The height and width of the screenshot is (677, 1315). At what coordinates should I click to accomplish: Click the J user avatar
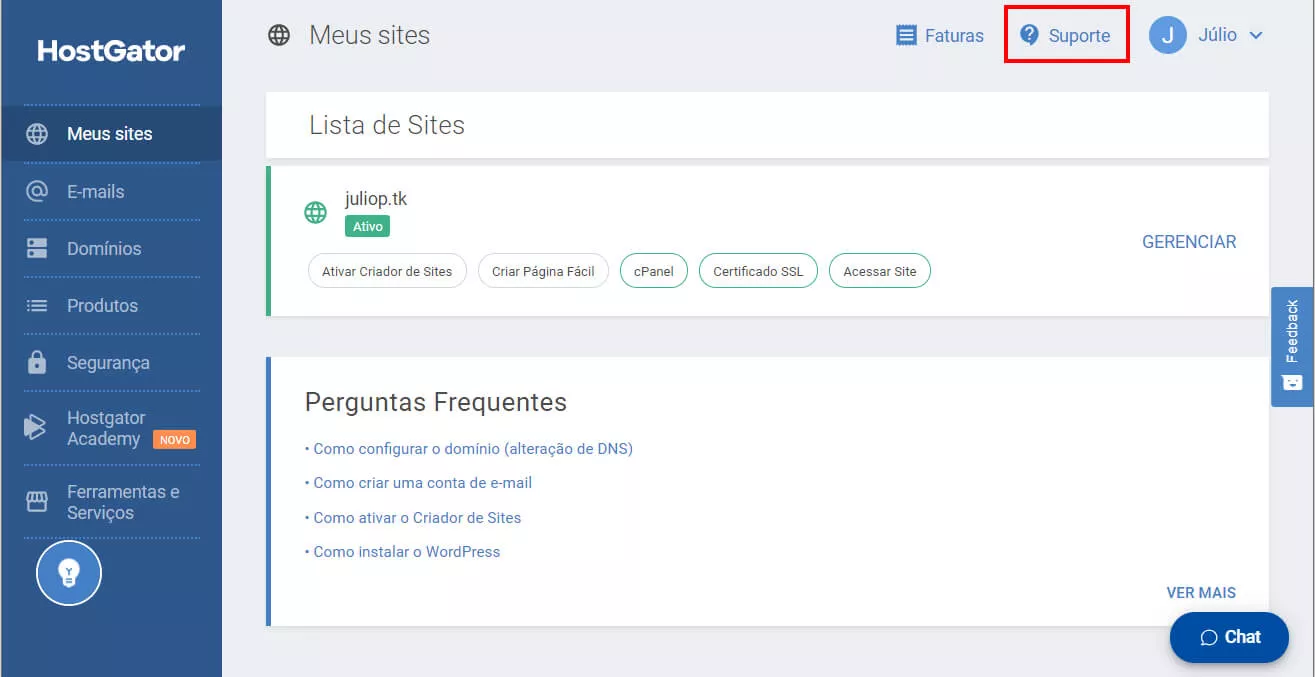click(x=1167, y=35)
